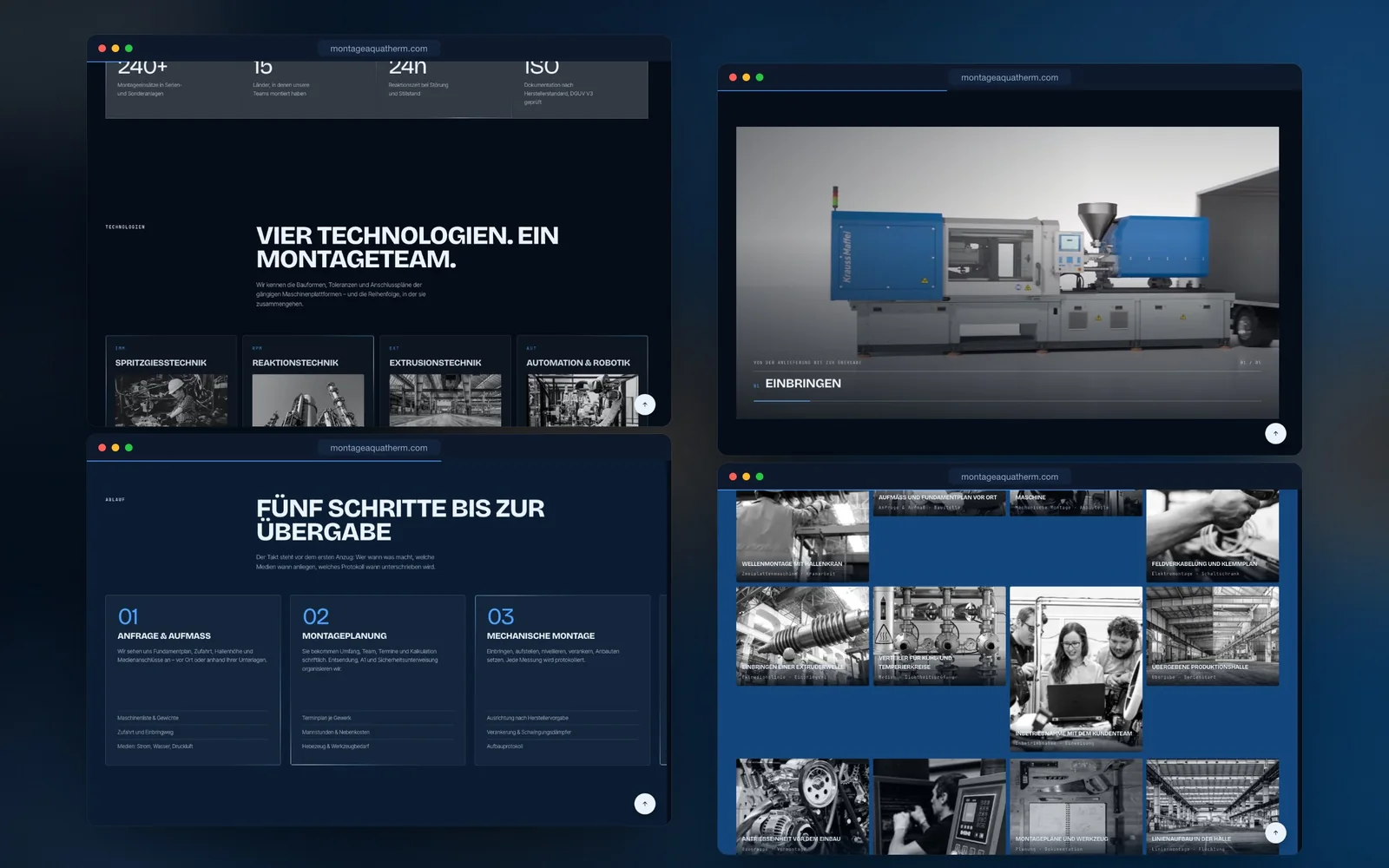This screenshot has height=868, width=1389.
Task: Click the Mannstunden & Nebenkosten list row
Action: [378, 732]
